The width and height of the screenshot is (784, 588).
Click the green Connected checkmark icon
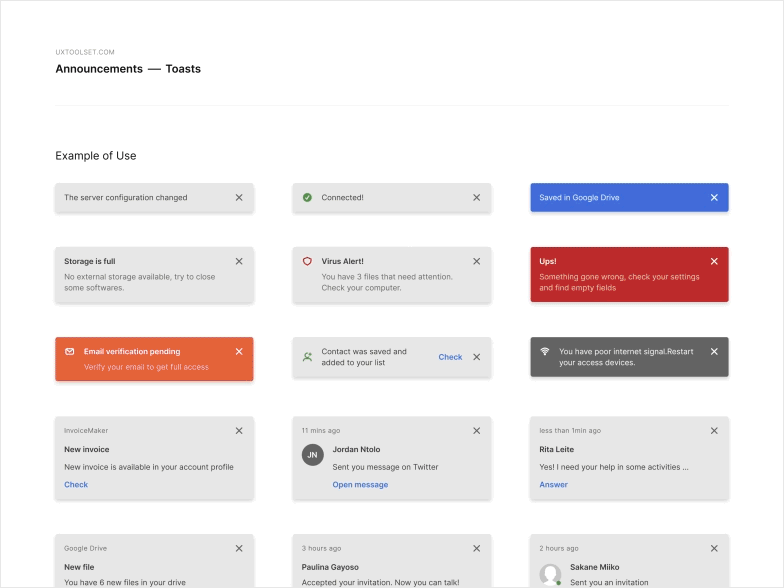[x=307, y=198]
